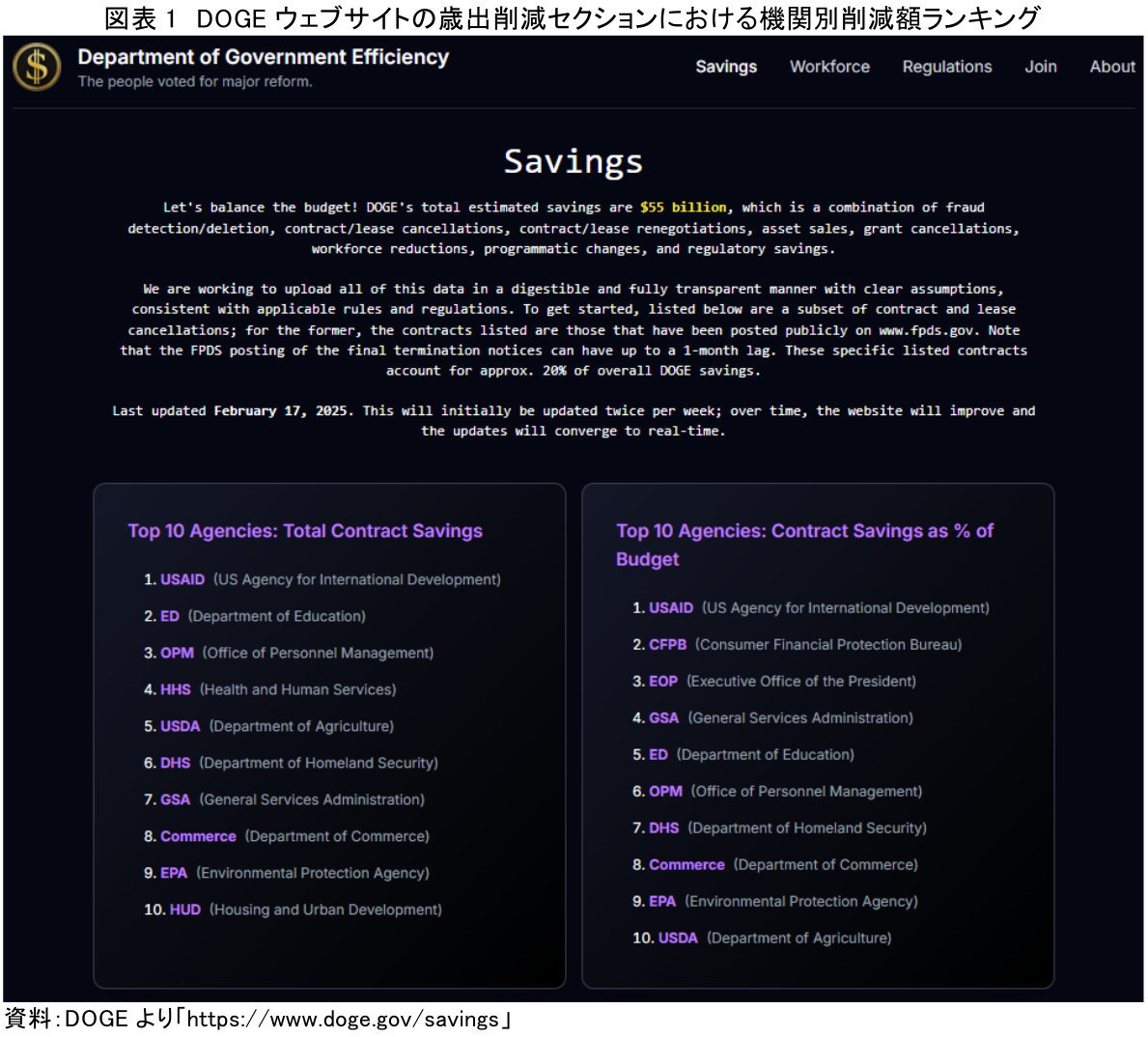
Task: Select USAID in Total Contract Savings list
Action: point(182,579)
